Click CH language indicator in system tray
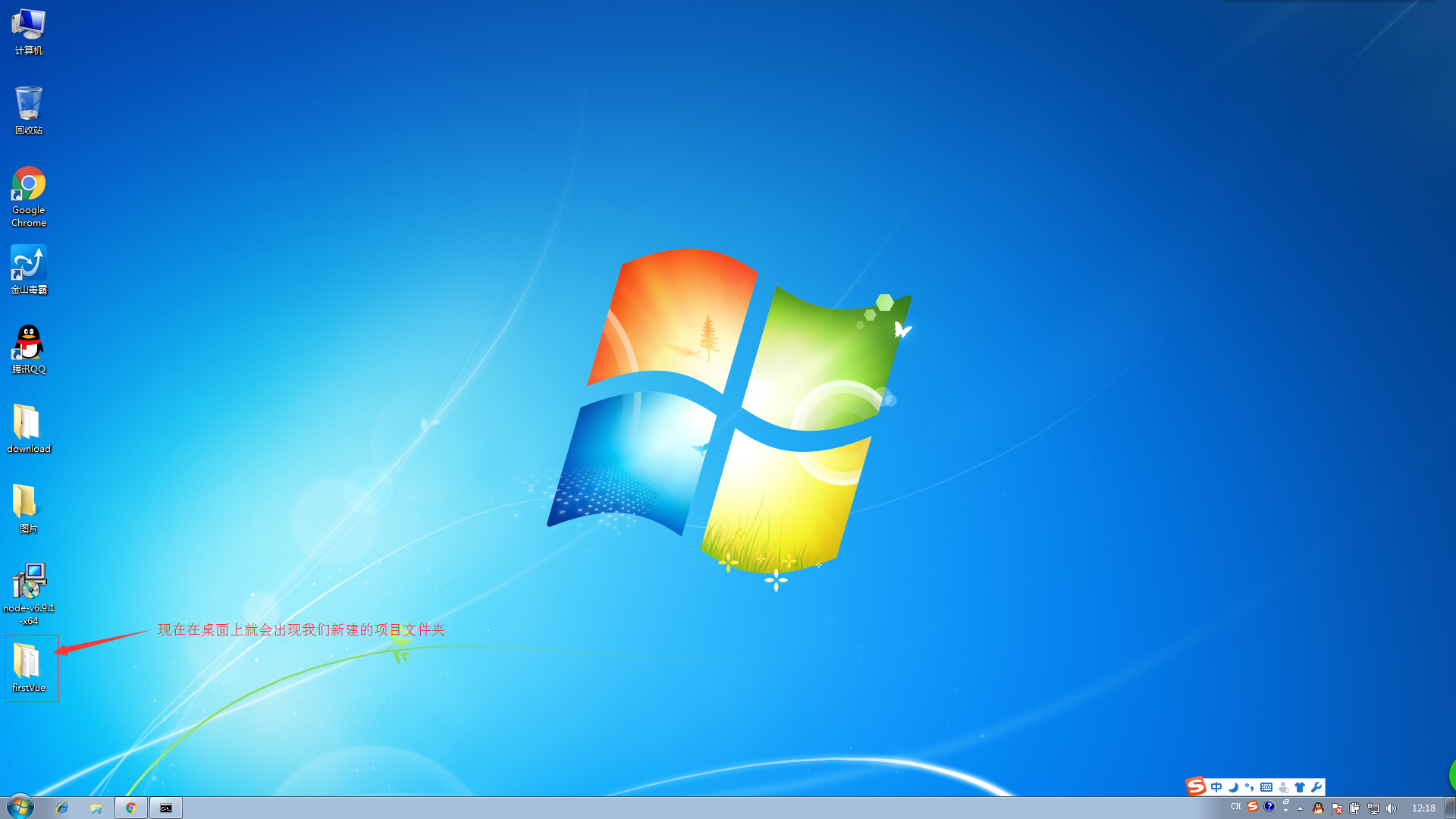The height and width of the screenshot is (819, 1456). click(1237, 807)
